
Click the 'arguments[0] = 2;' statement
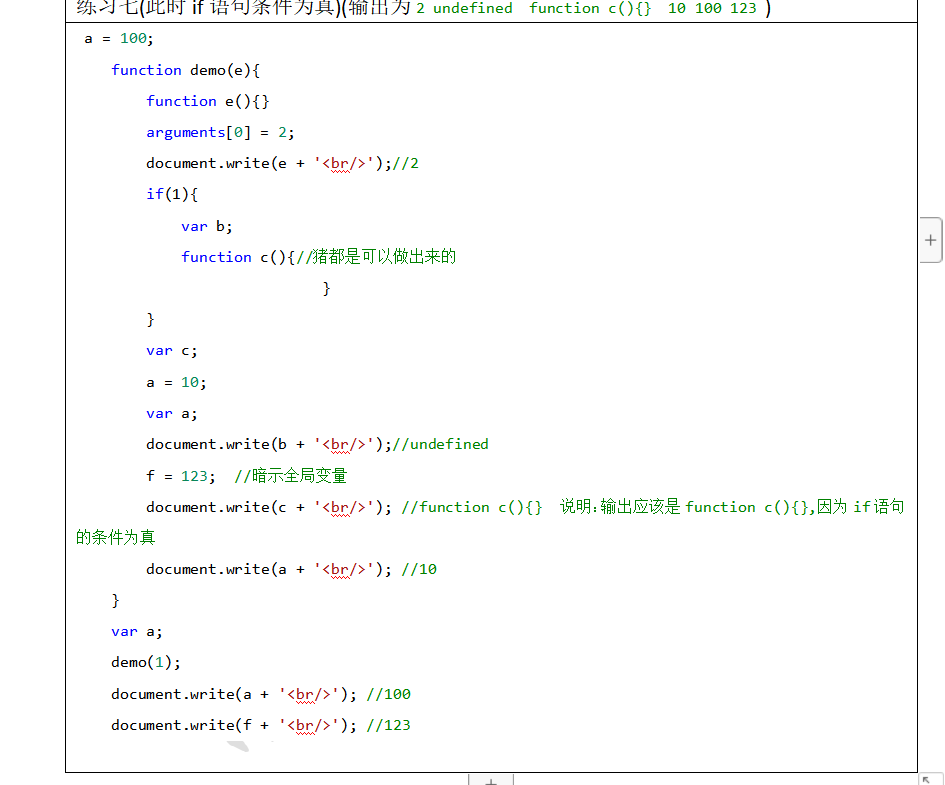[220, 133]
